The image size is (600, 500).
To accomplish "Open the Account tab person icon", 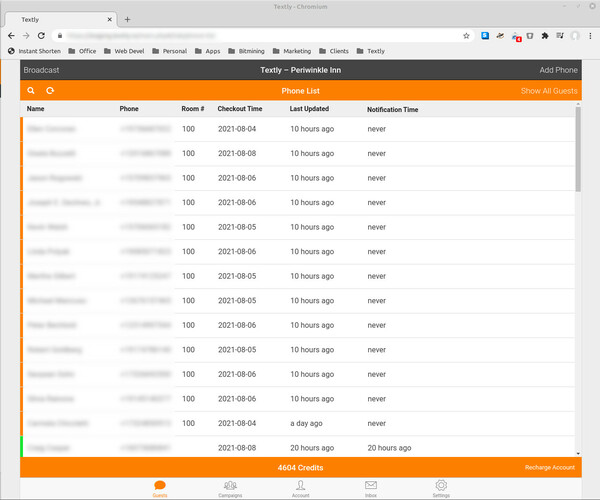I will [x=301, y=485].
